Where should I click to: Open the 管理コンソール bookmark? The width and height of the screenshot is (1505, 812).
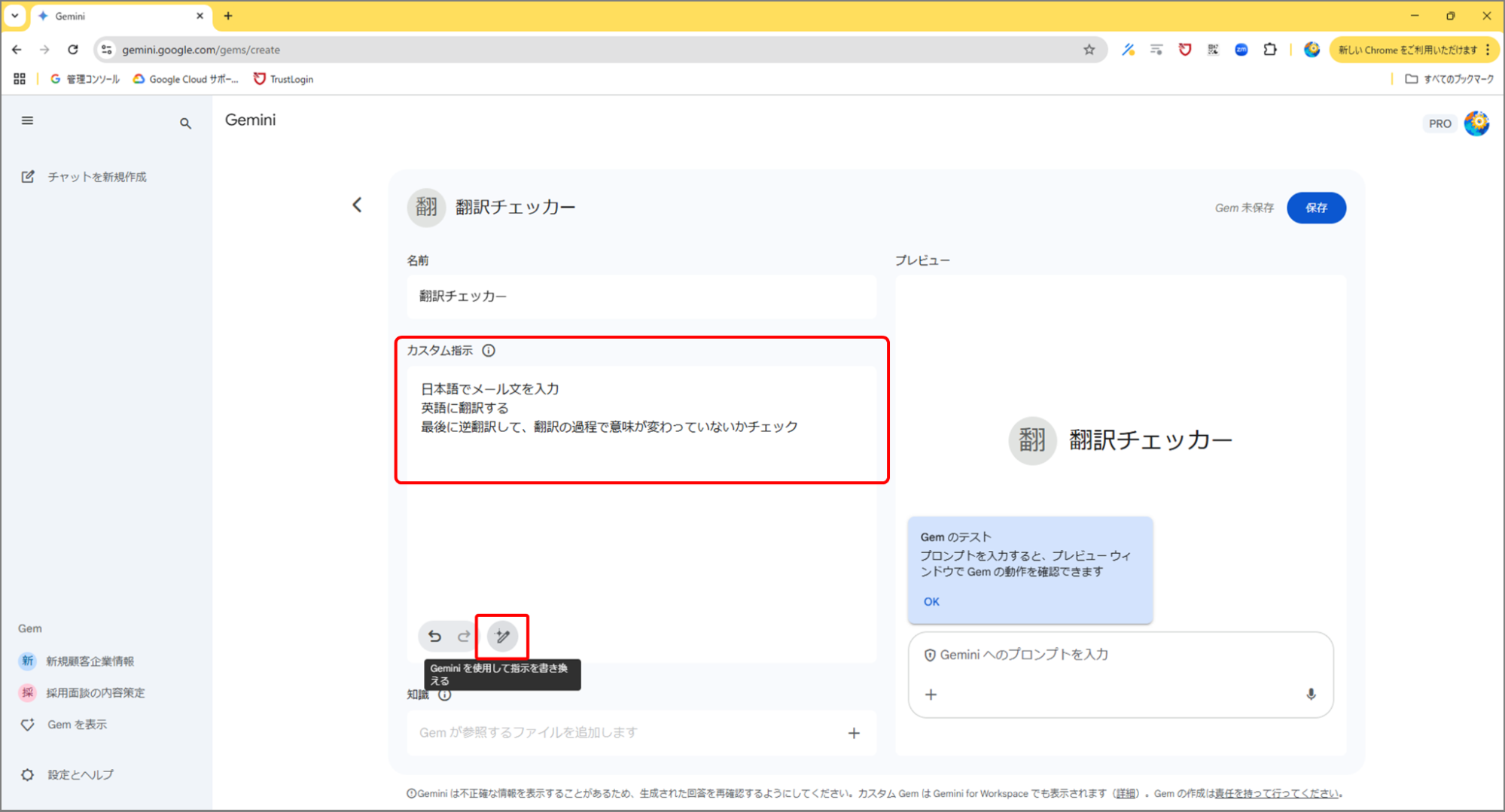[x=84, y=79]
